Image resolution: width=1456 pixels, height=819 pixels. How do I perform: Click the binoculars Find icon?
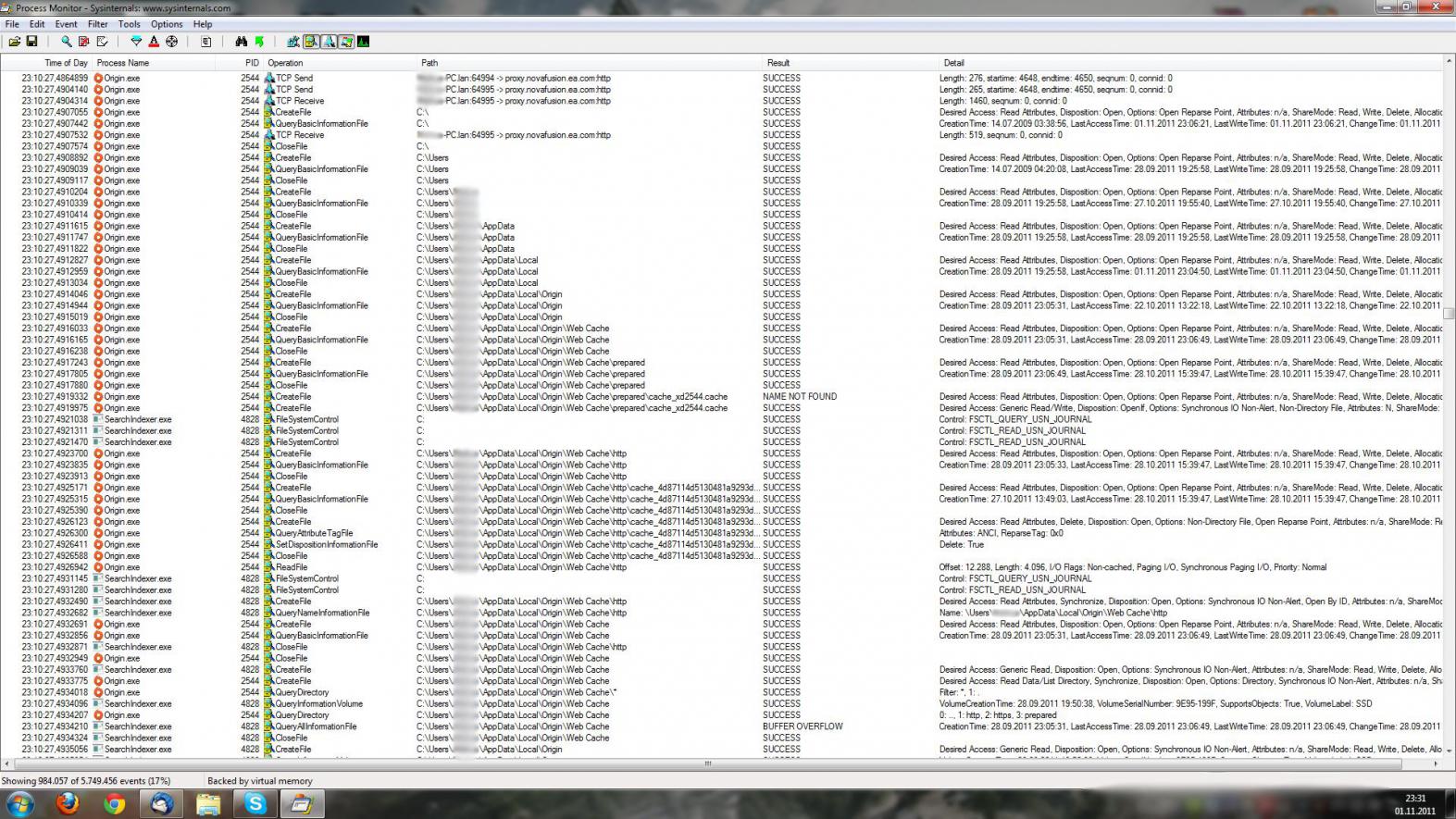point(241,42)
